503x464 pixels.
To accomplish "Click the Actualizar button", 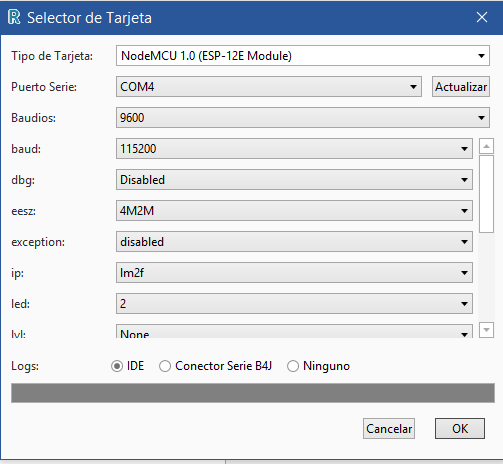I will [461, 87].
